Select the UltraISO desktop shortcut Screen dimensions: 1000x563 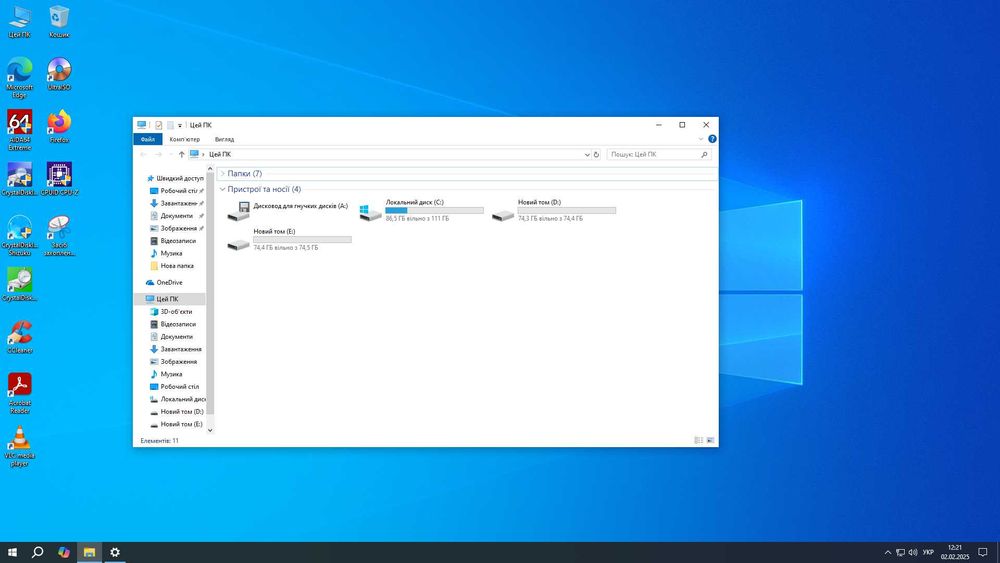click(59, 74)
